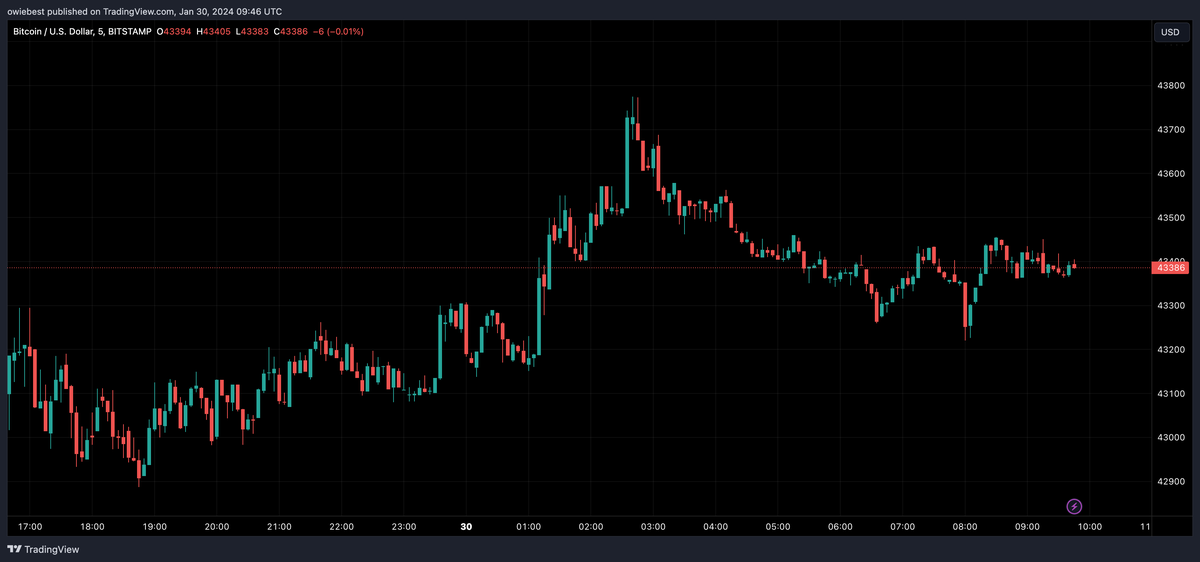The image size is (1200, 562).
Task: Click the 21:00 time axis label
Action: point(279,526)
